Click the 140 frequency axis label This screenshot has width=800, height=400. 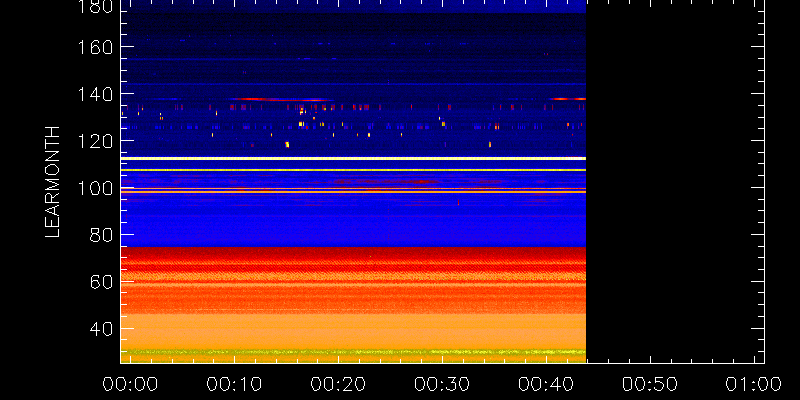pos(95,94)
